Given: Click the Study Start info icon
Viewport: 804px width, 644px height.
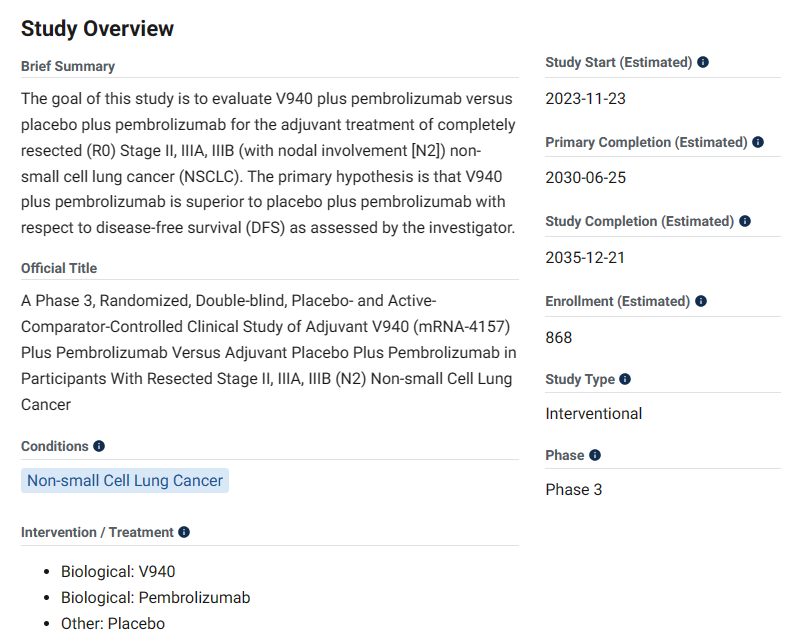Looking at the screenshot, I should pos(703,62).
